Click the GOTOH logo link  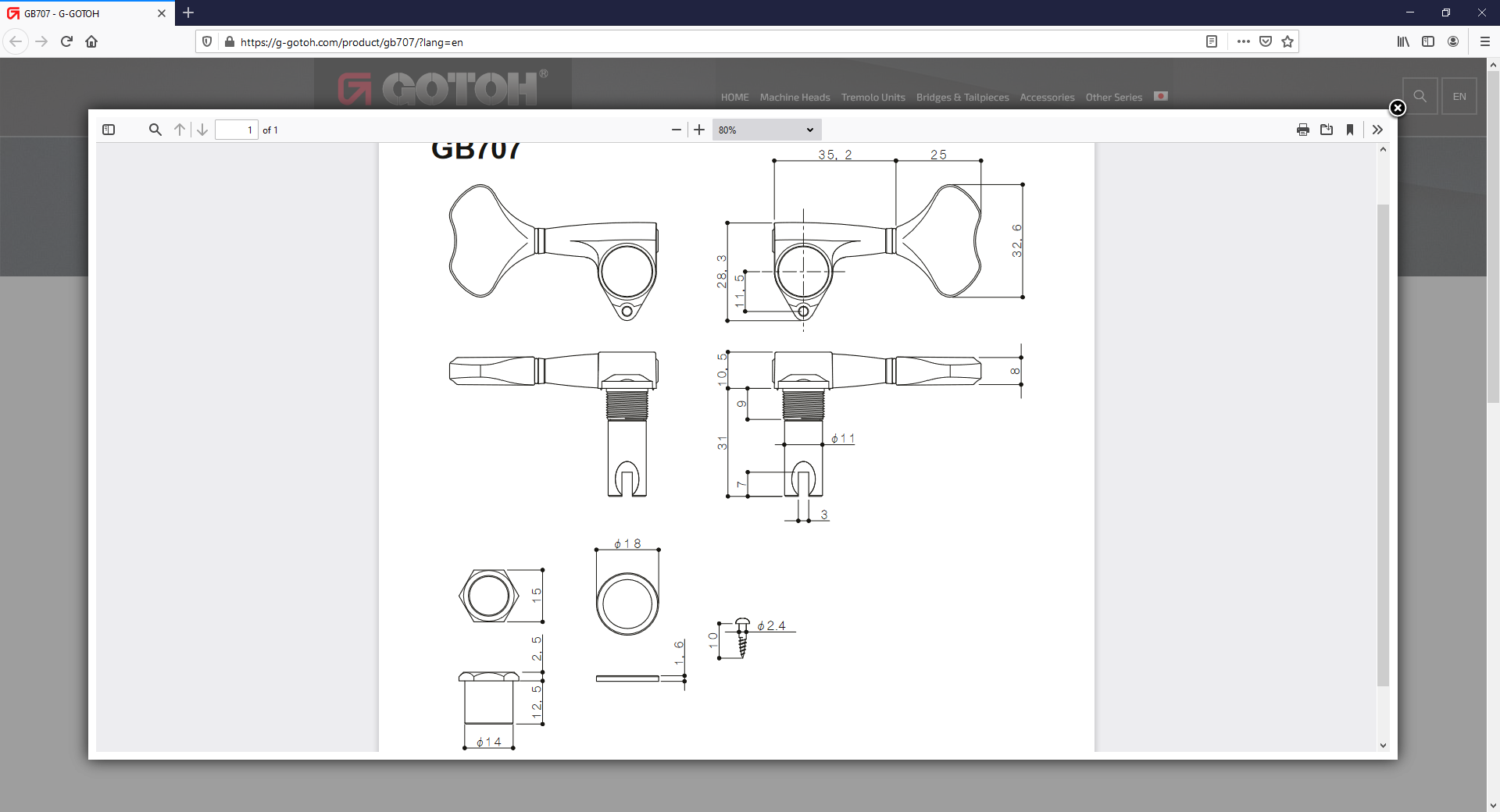442,87
